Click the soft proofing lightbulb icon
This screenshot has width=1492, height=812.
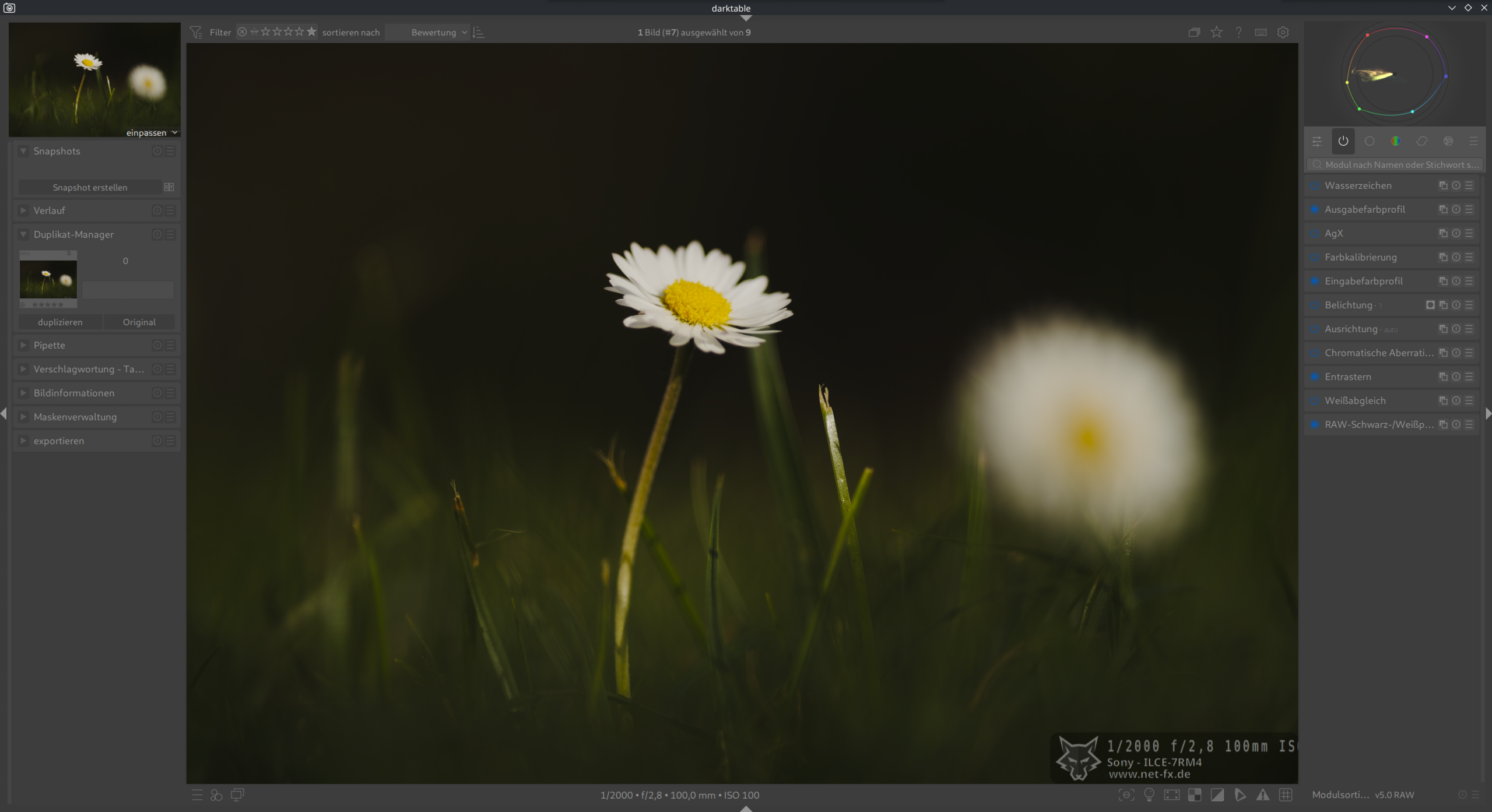(1149, 795)
